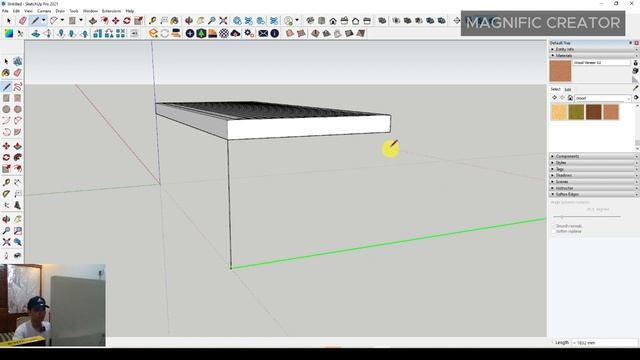Screen dimensions: 640x360
Task: Select the Offset tool in left toolbar
Action: pos(18,169)
